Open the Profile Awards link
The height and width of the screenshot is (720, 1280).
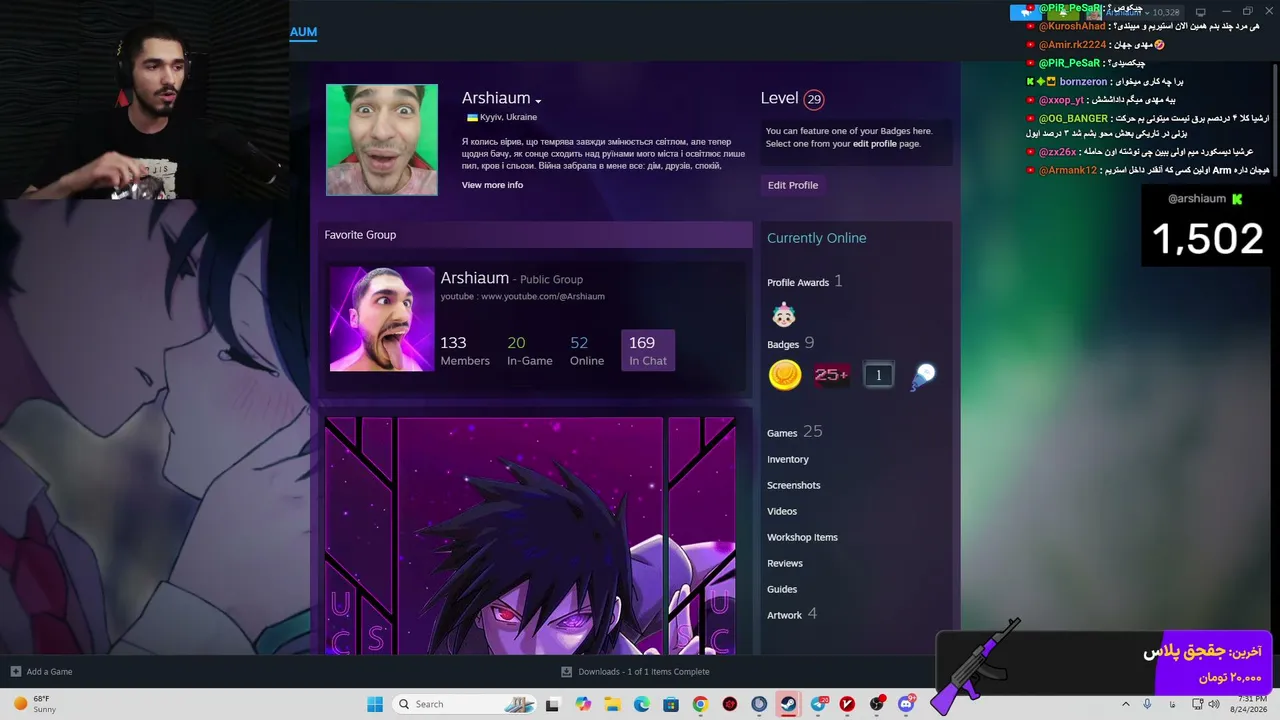[798, 283]
